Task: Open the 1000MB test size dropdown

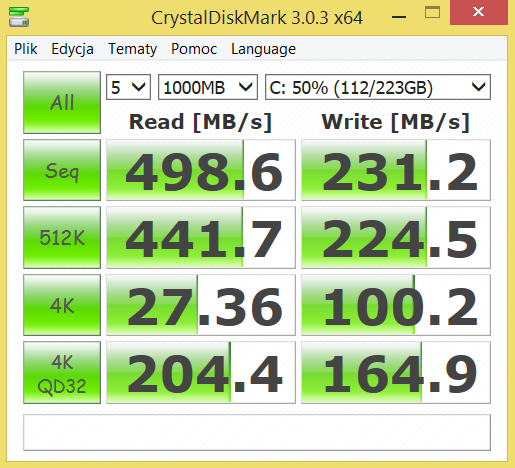Action: (x=208, y=87)
